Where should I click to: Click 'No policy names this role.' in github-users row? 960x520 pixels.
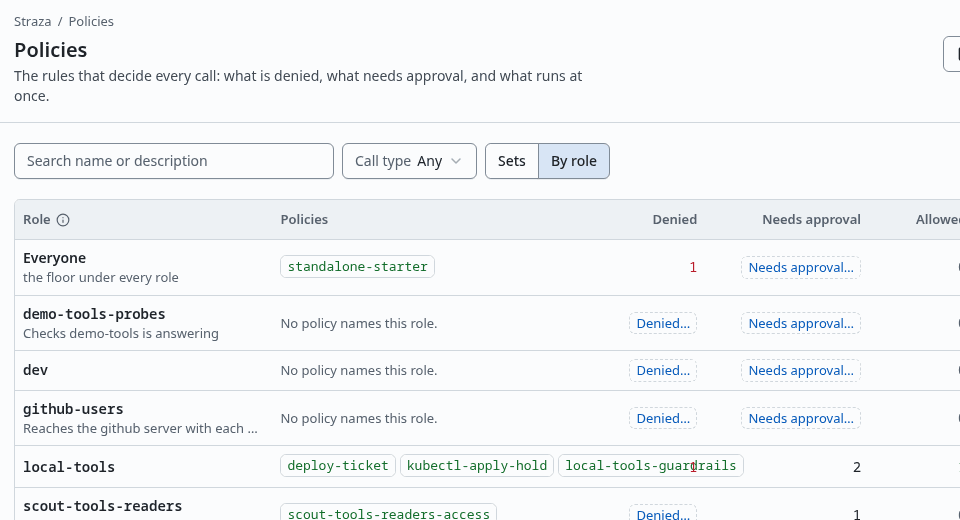click(359, 418)
